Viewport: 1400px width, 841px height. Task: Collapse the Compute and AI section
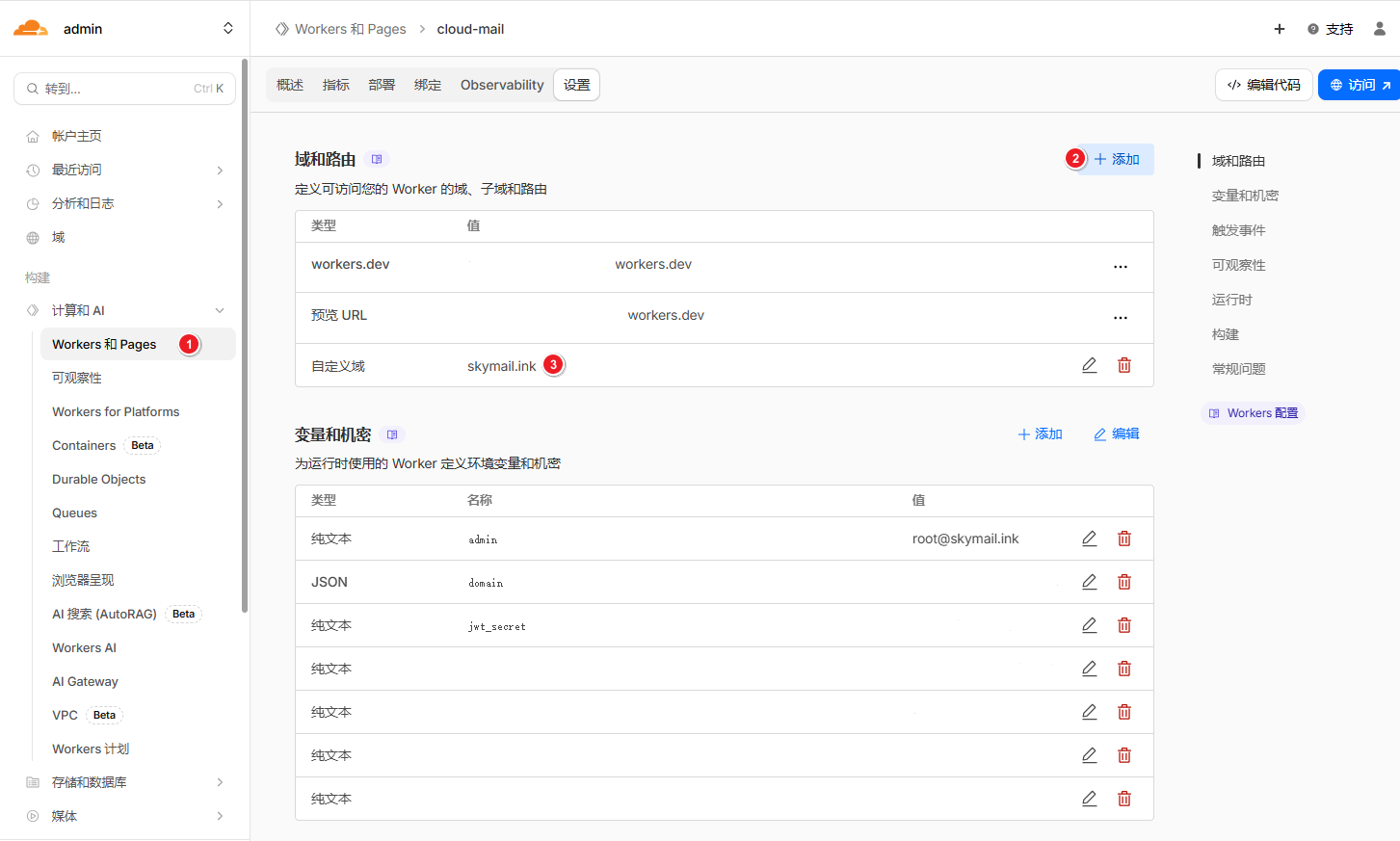220,310
